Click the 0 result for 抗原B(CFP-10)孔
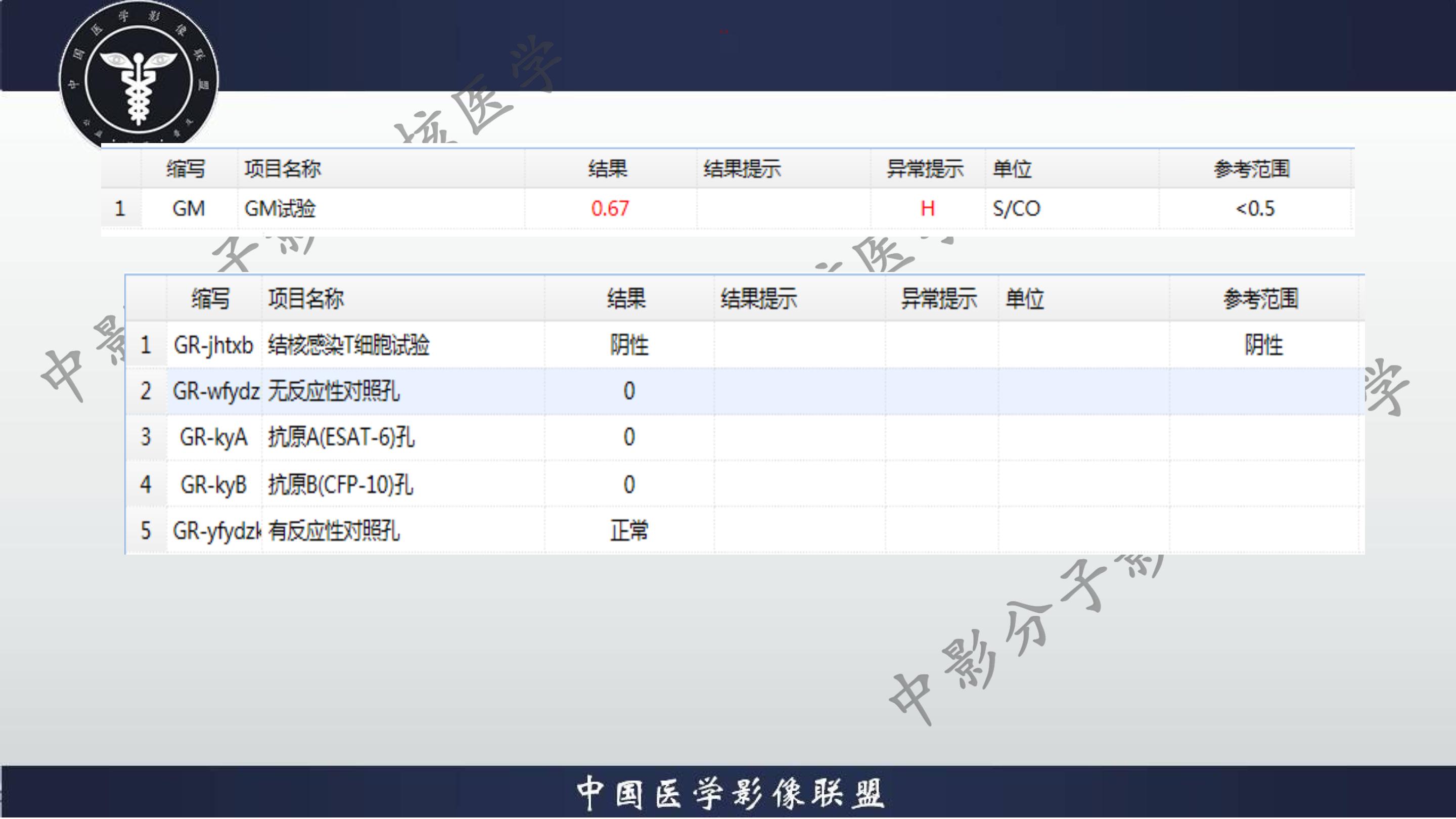 [x=629, y=485]
